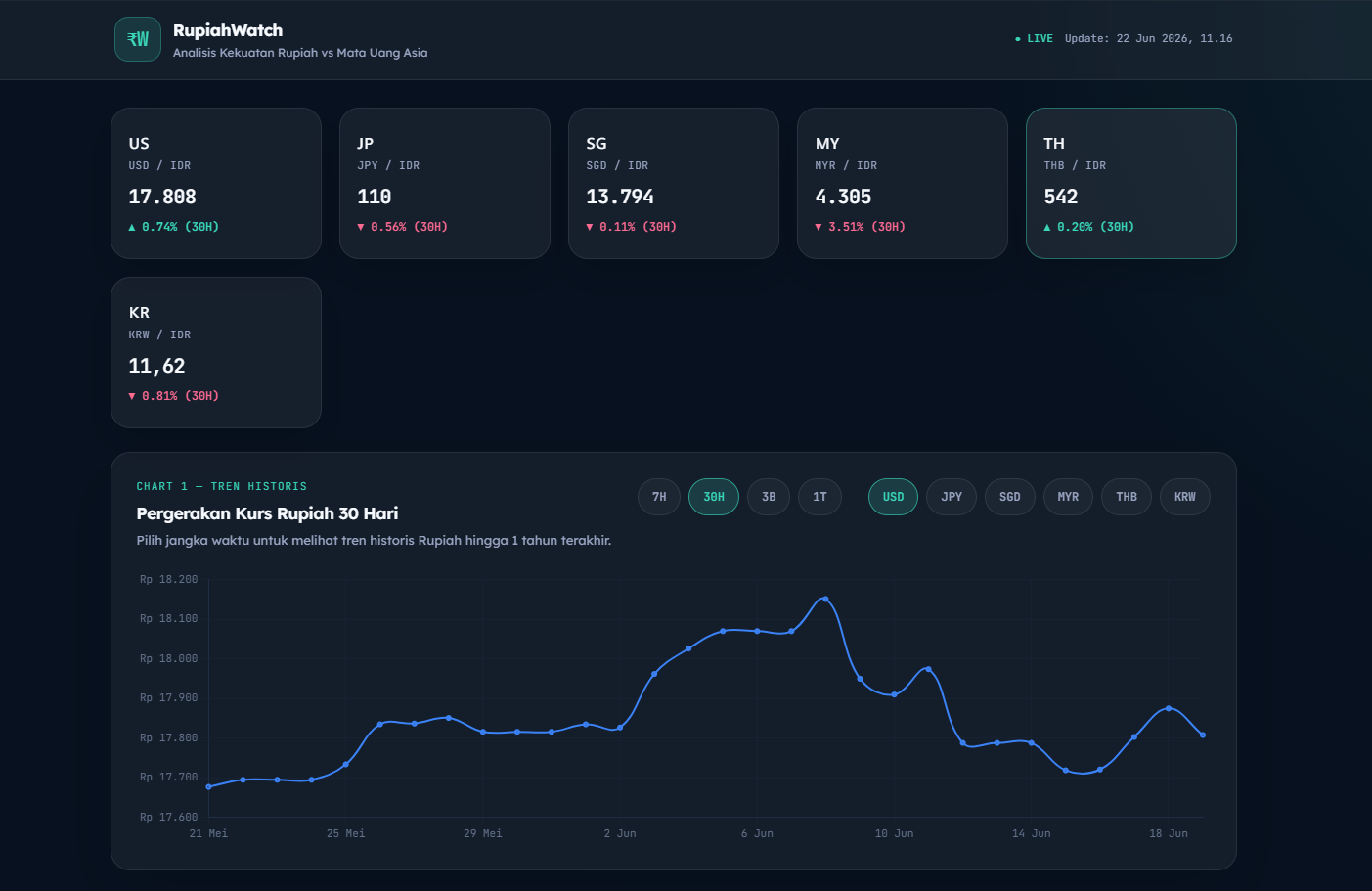Open the highlighted THB / IDR card
The width and height of the screenshot is (1372, 891).
[x=1131, y=183]
